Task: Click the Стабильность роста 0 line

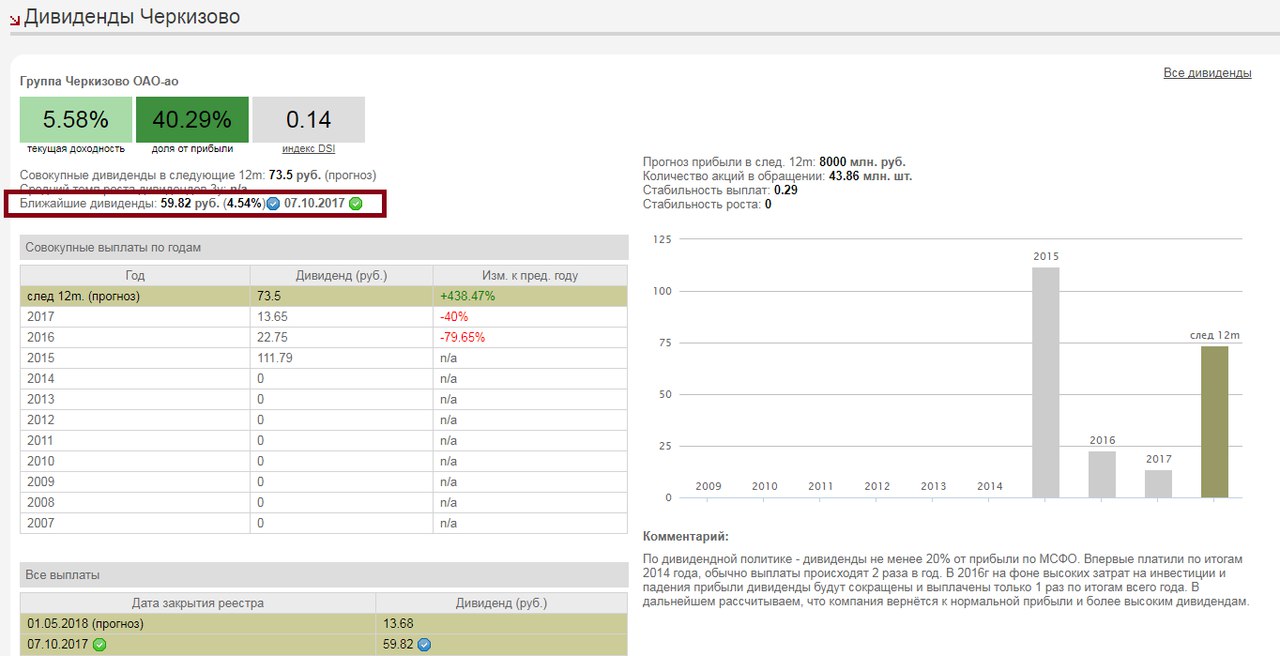Action: pyautogui.click(x=707, y=204)
